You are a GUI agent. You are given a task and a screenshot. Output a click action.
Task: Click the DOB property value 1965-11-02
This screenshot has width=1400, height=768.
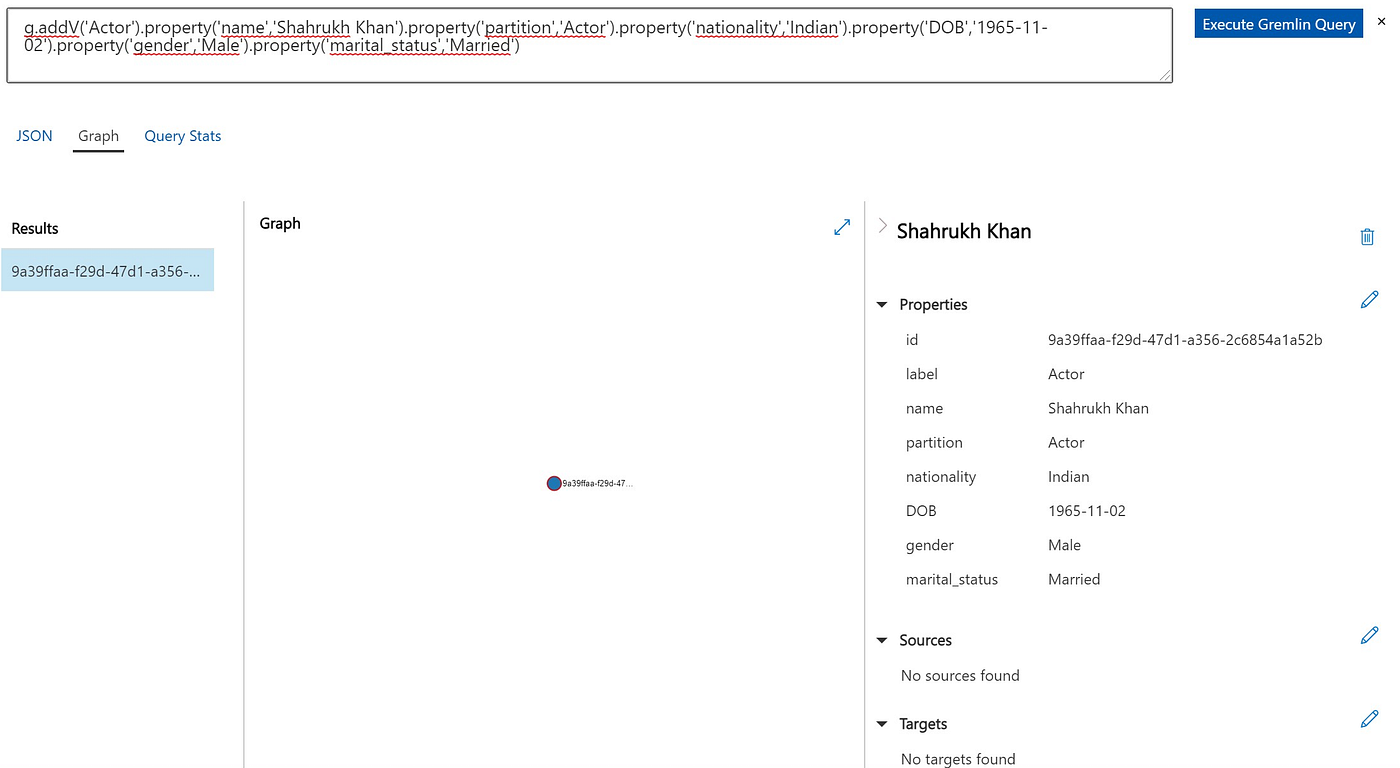[x=1087, y=511]
